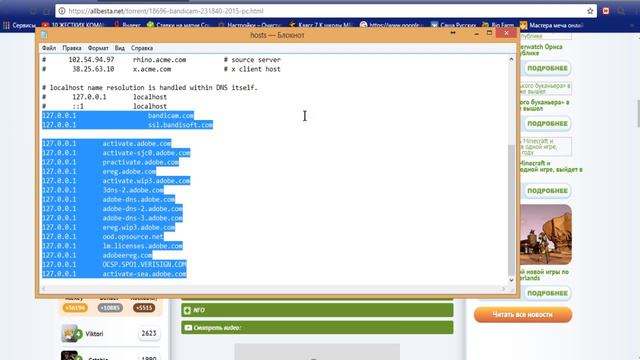Image resolution: width=640 pixels, height=360 pixels.
Task: Open the Overwatch Ориса news headline
Action: [x=541, y=50]
